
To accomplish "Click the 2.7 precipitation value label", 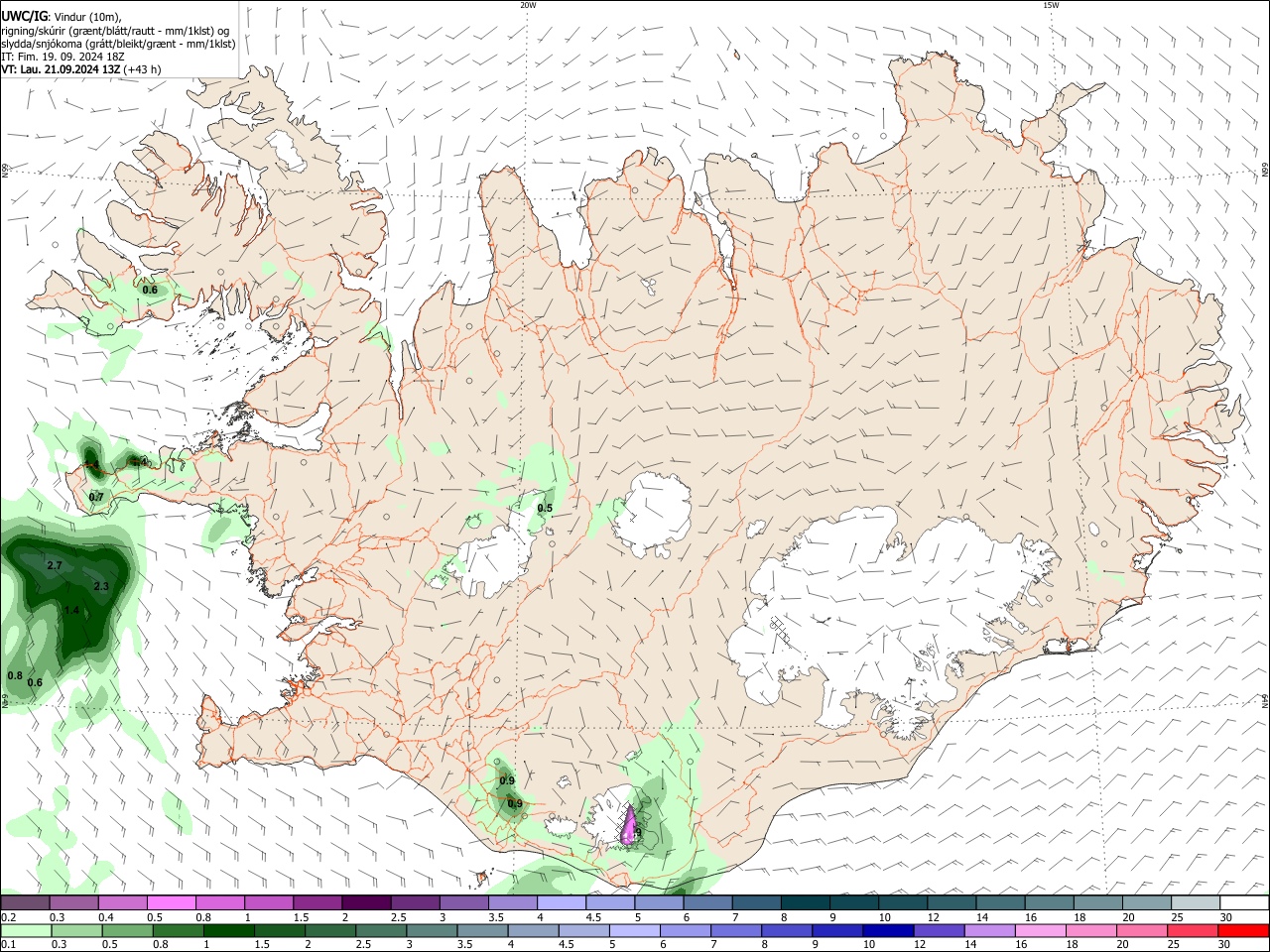I will (x=55, y=565).
